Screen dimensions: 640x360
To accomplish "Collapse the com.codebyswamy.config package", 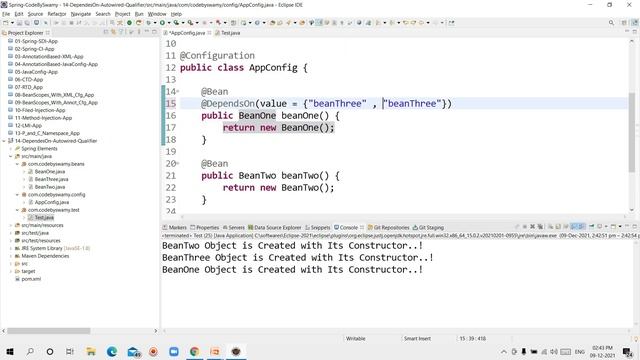I will pos(17,195).
